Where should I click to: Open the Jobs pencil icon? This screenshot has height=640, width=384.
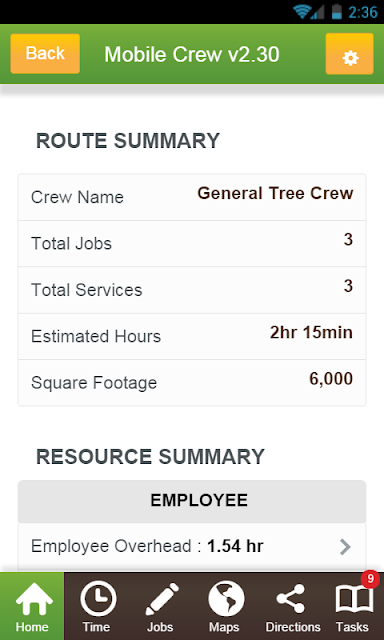click(162, 598)
